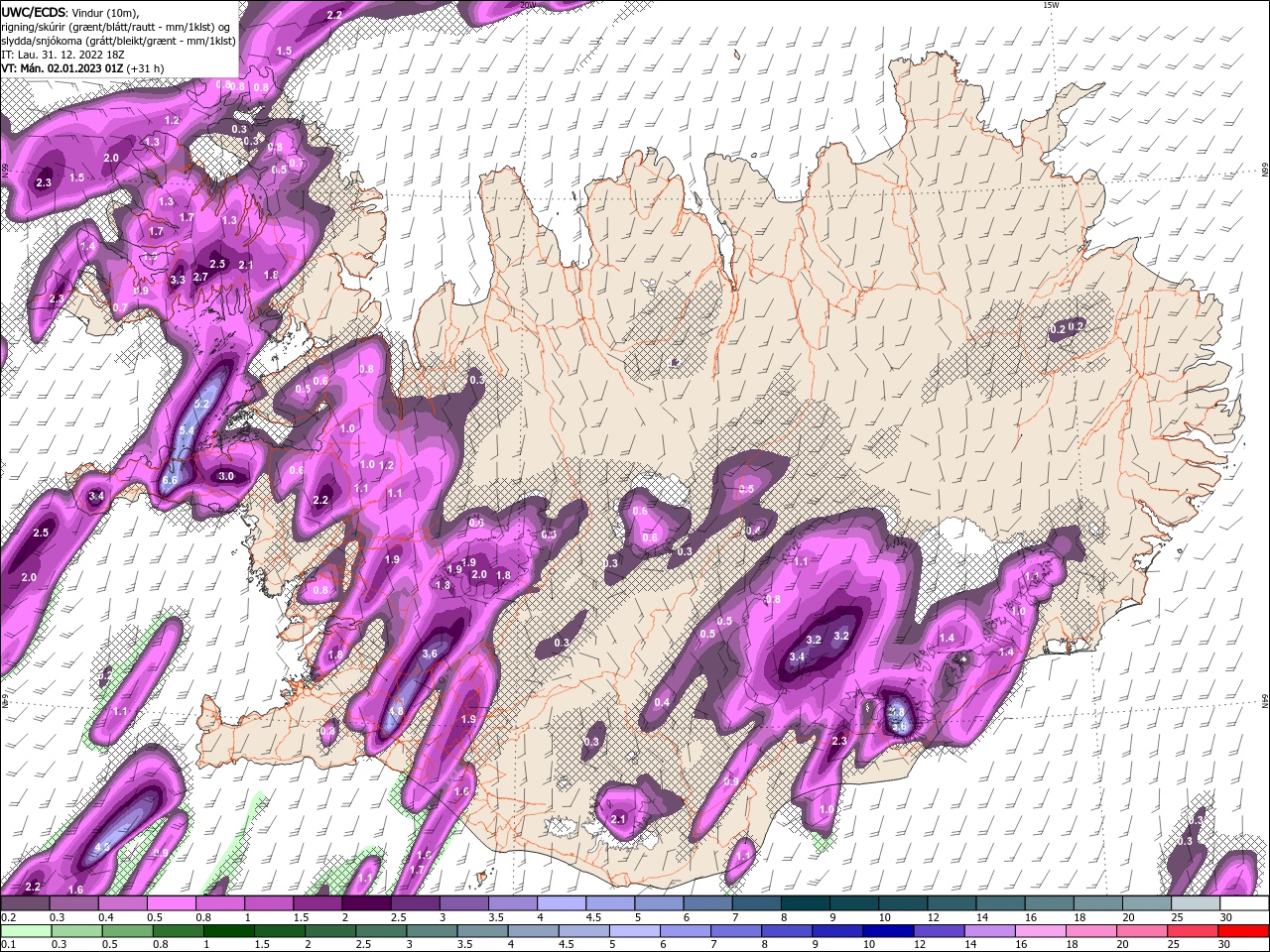Viewport: 1270px width, 952px height.
Task: Pick the snow scale swatch starting at 0.2
Action: pos(25,902)
